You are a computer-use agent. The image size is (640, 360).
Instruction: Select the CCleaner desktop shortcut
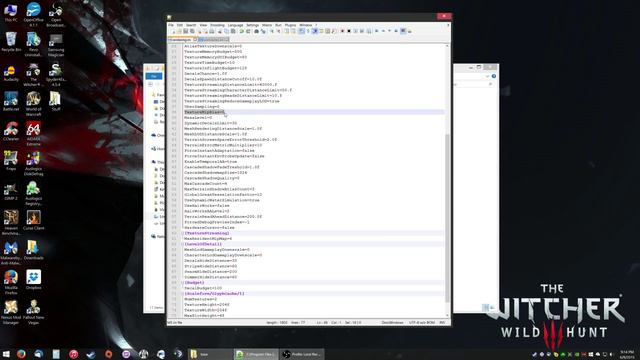[x=11, y=132]
